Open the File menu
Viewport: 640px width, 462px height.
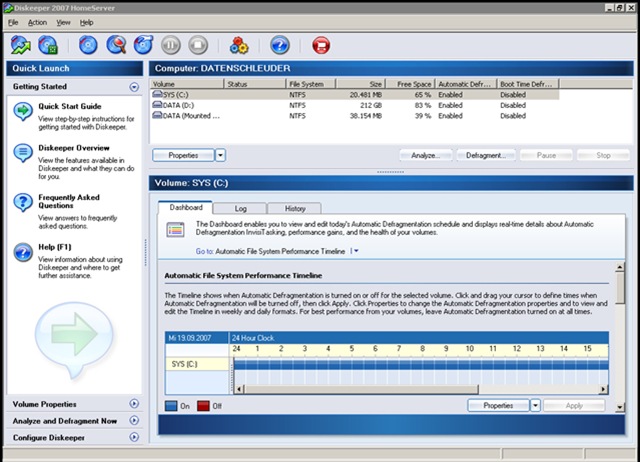[13, 22]
